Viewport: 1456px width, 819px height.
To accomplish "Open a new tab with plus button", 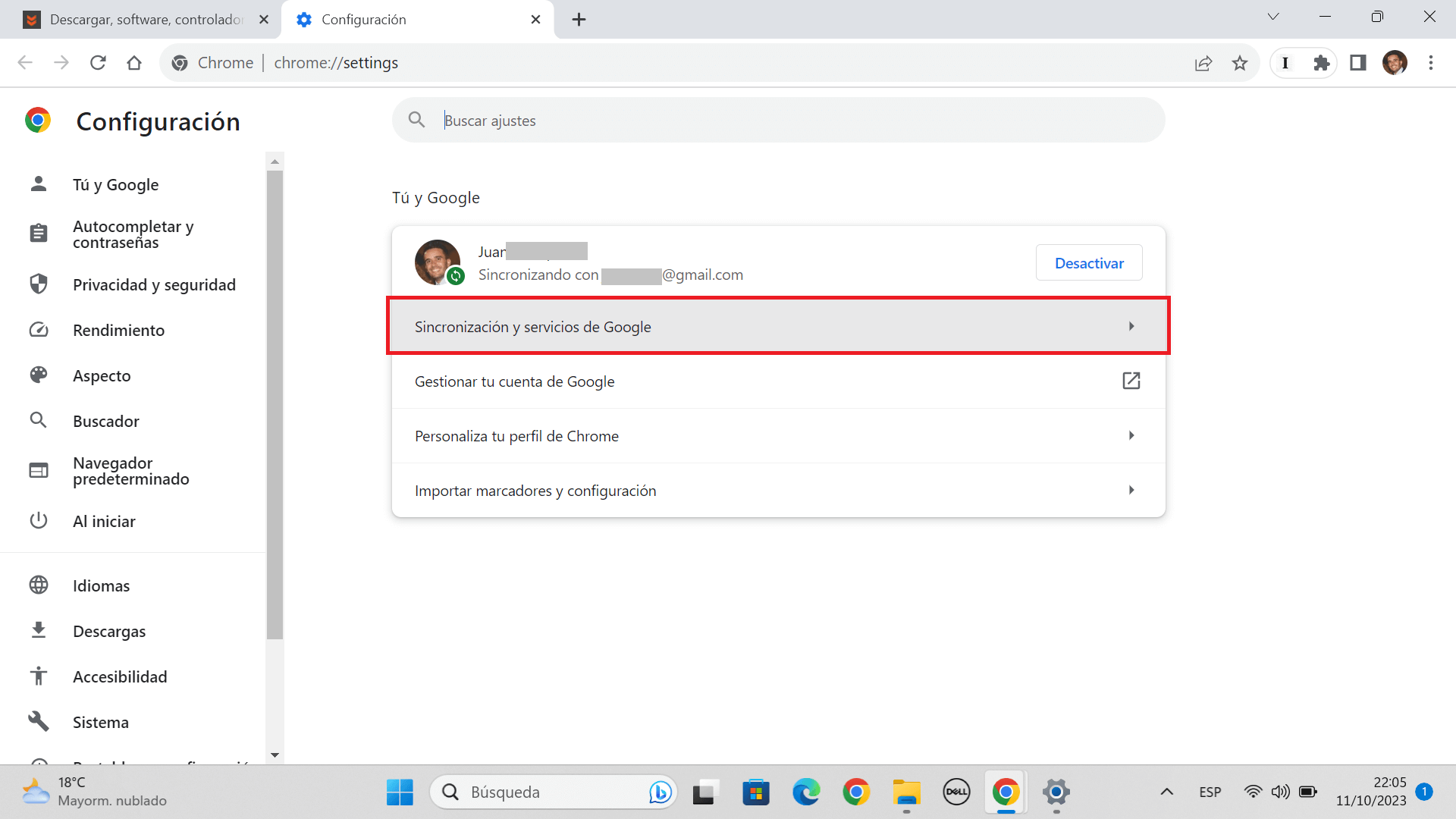I will [x=579, y=20].
